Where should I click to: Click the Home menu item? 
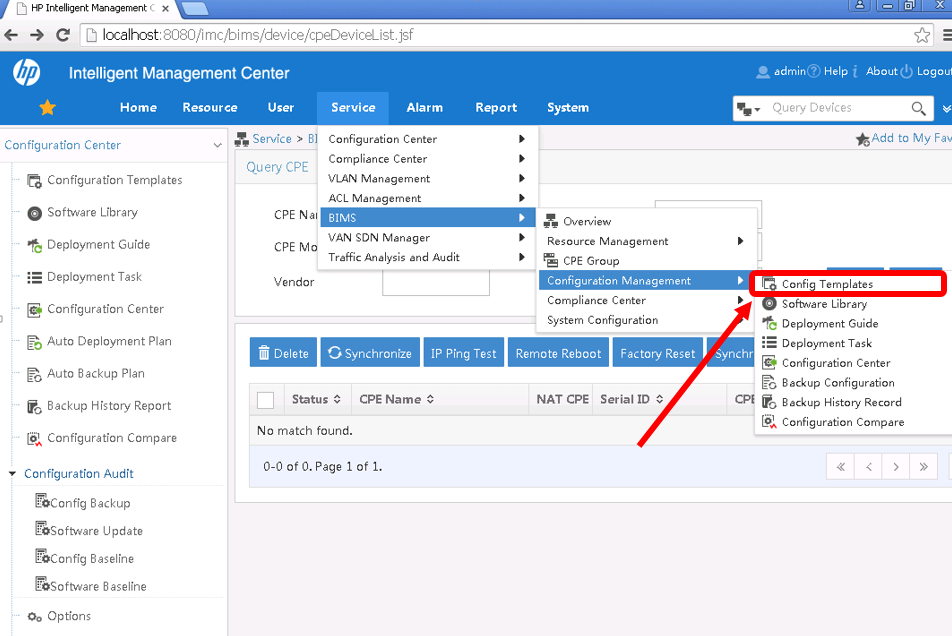coord(138,108)
